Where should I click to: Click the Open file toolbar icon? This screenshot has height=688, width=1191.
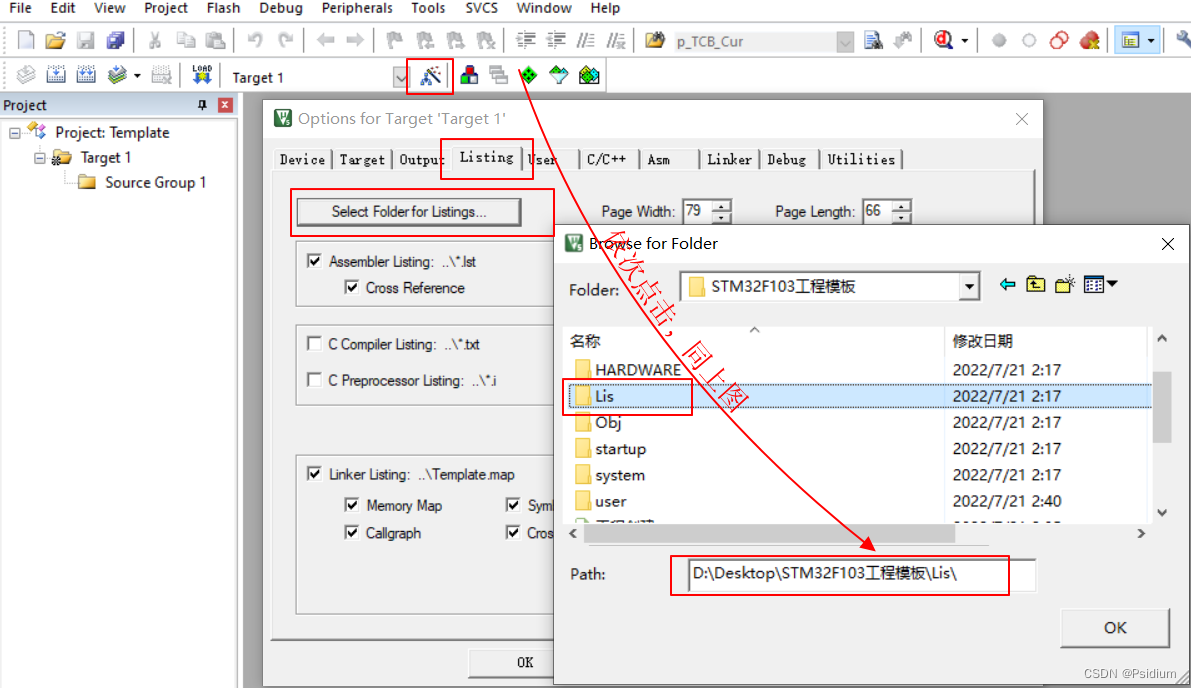click(55, 40)
